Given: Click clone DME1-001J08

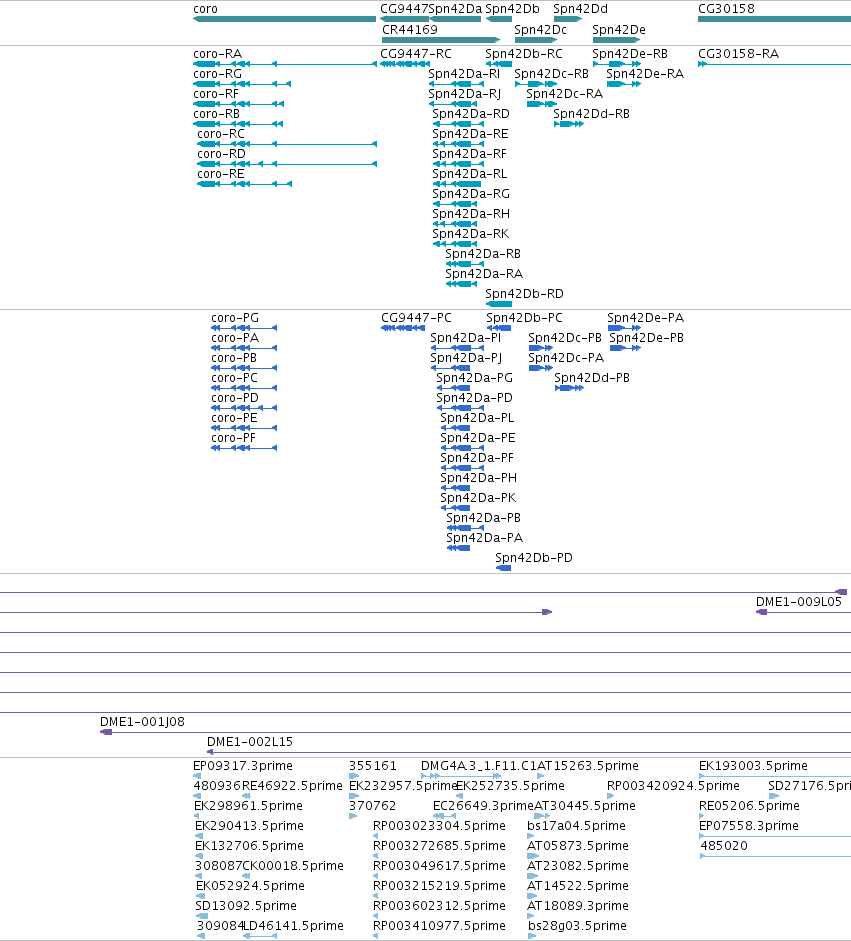Looking at the screenshot, I should pyautogui.click(x=475, y=732).
